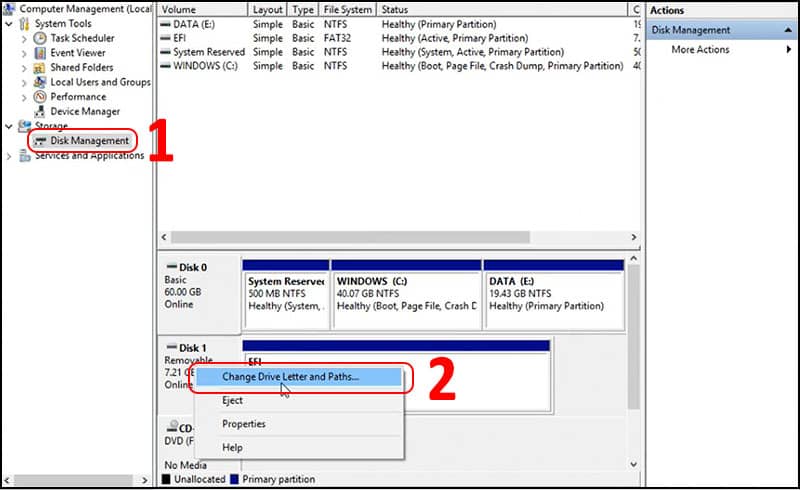Click the Task Scheduler clock icon
The height and width of the screenshot is (490, 800).
pyautogui.click(x=40, y=38)
